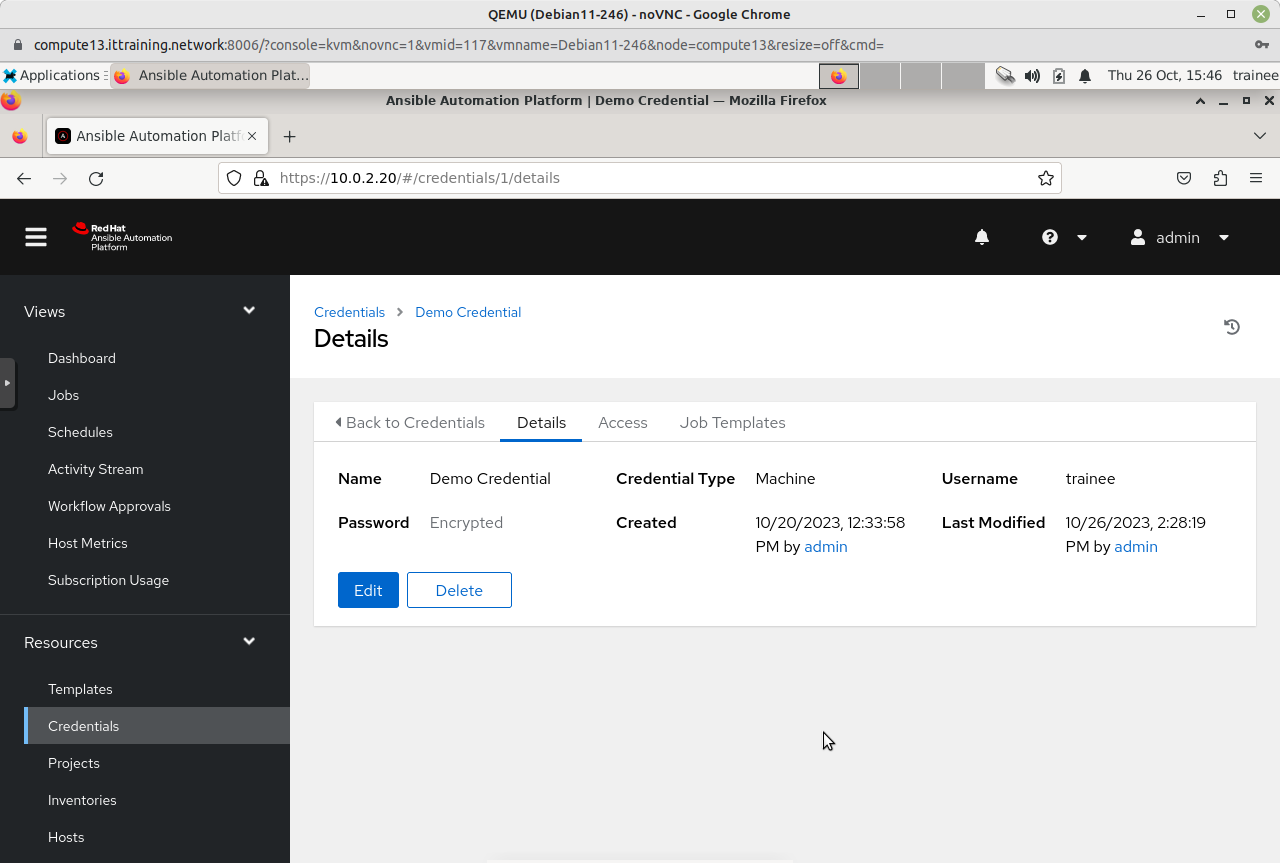Viewport: 1280px width, 863px height.
Task: Click the 'Encrypted' password value
Action: coord(466,522)
